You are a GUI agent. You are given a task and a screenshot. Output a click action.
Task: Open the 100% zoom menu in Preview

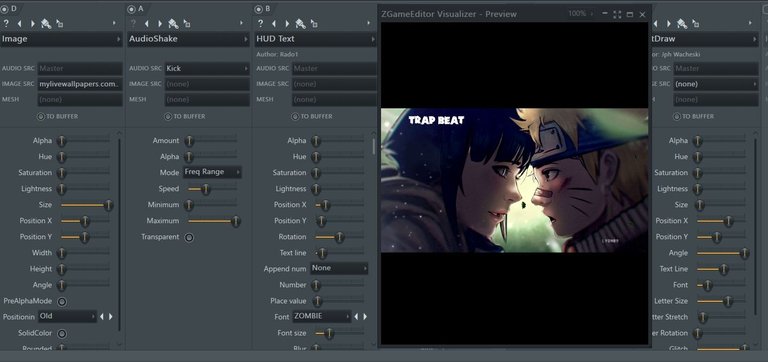click(x=580, y=14)
